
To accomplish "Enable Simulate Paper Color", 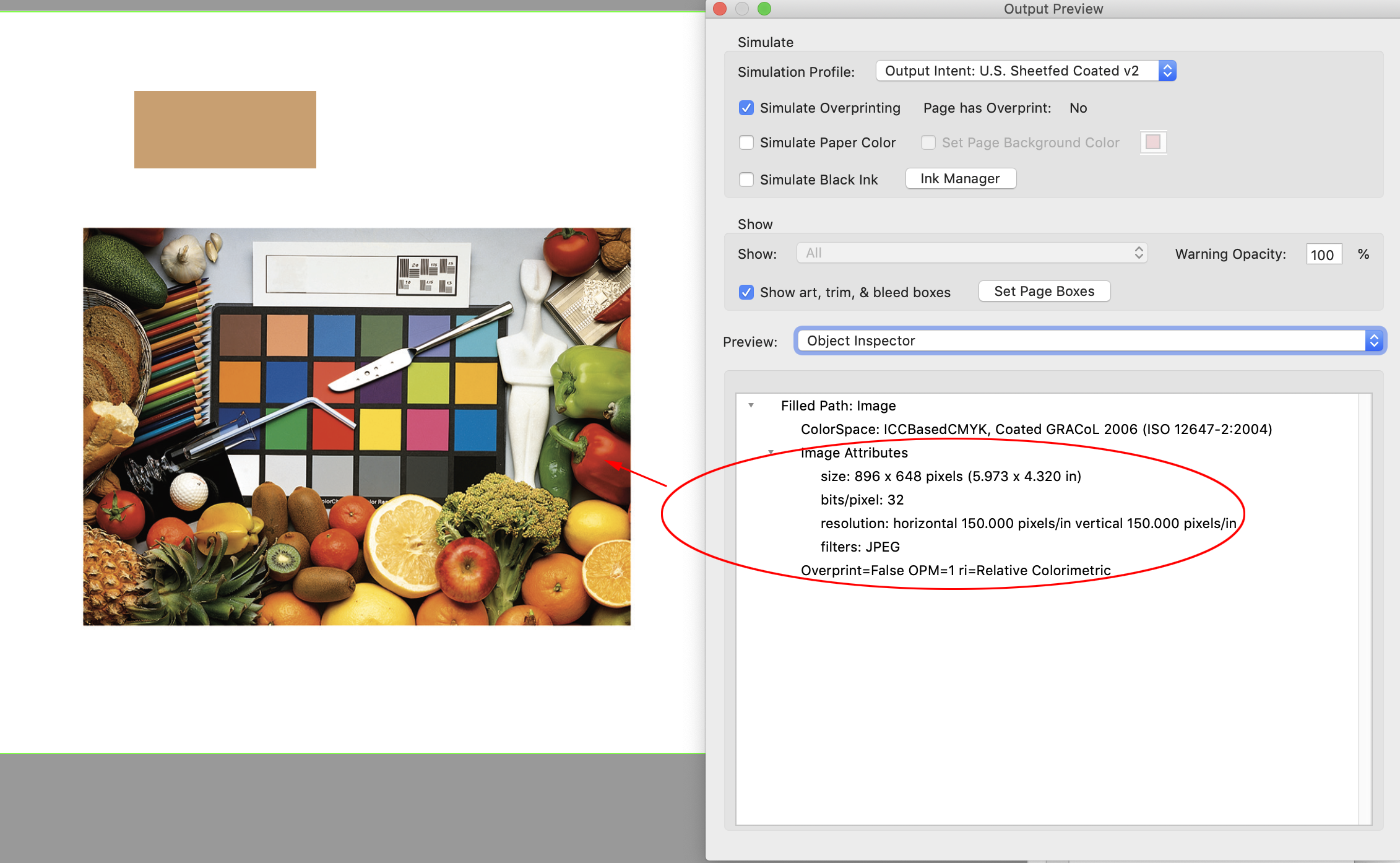I will click(746, 142).
